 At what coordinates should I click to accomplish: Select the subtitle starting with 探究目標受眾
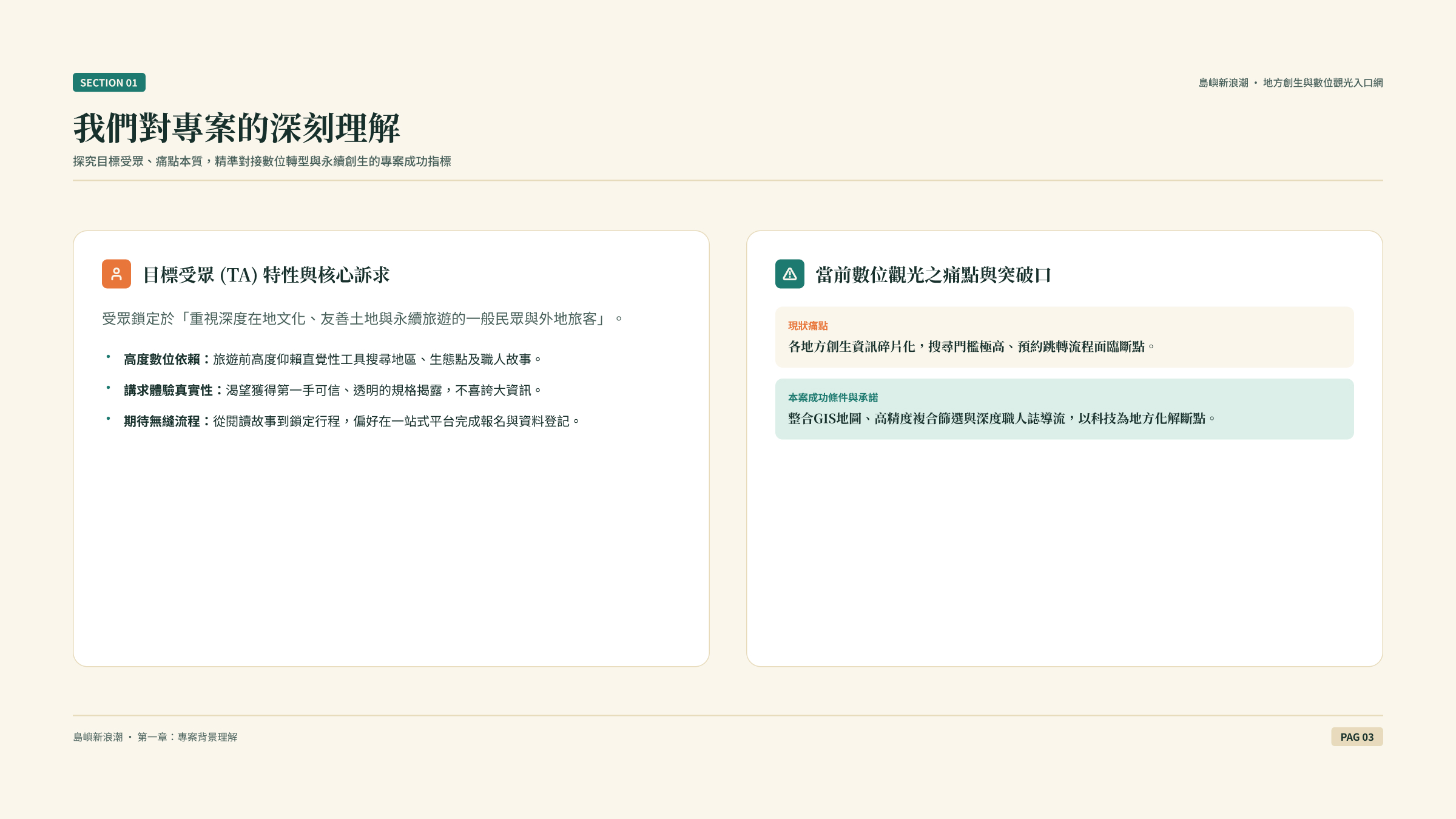[262, 161]
